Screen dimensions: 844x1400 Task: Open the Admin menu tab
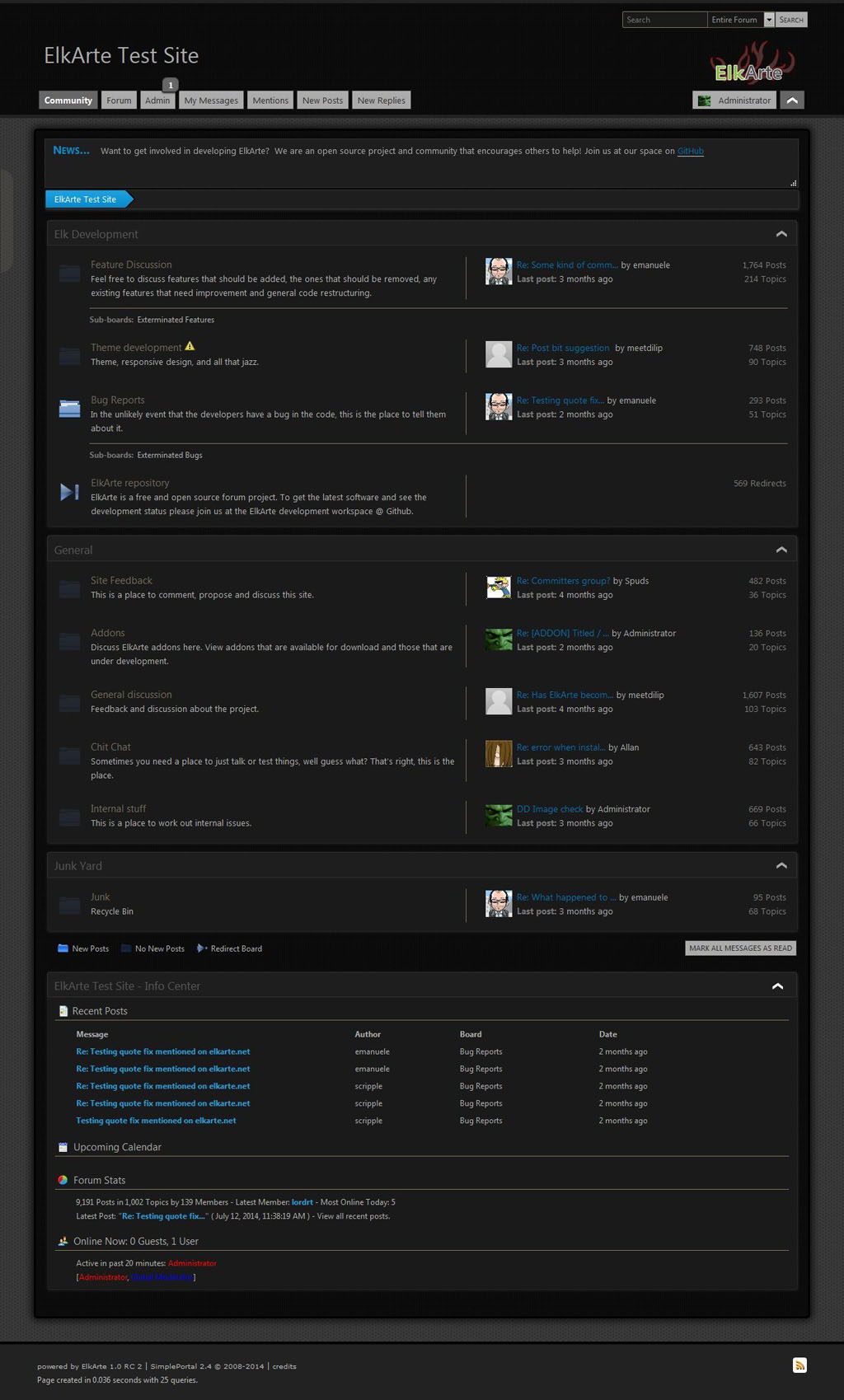coord(157,101)
